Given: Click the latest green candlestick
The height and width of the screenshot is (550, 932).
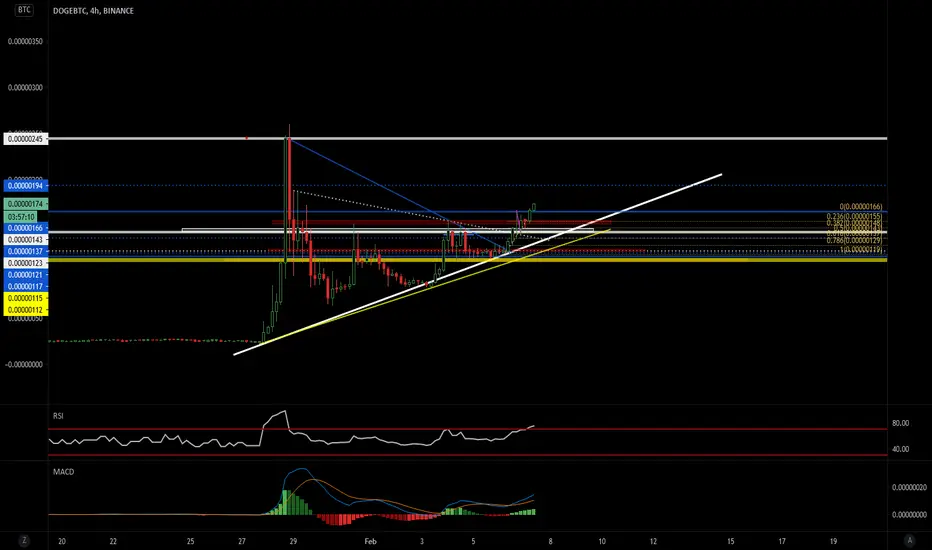Looking at the screenshot, I should 533,208.
